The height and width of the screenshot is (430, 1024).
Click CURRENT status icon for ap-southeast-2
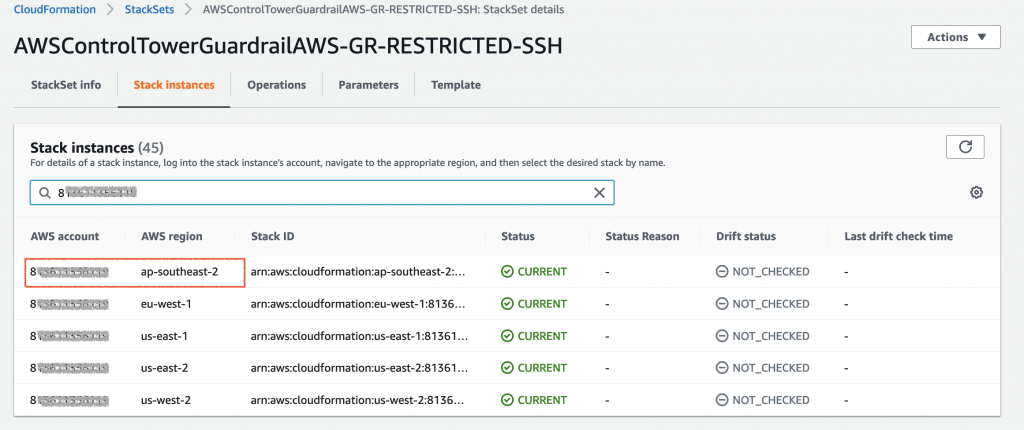point(508,272)
